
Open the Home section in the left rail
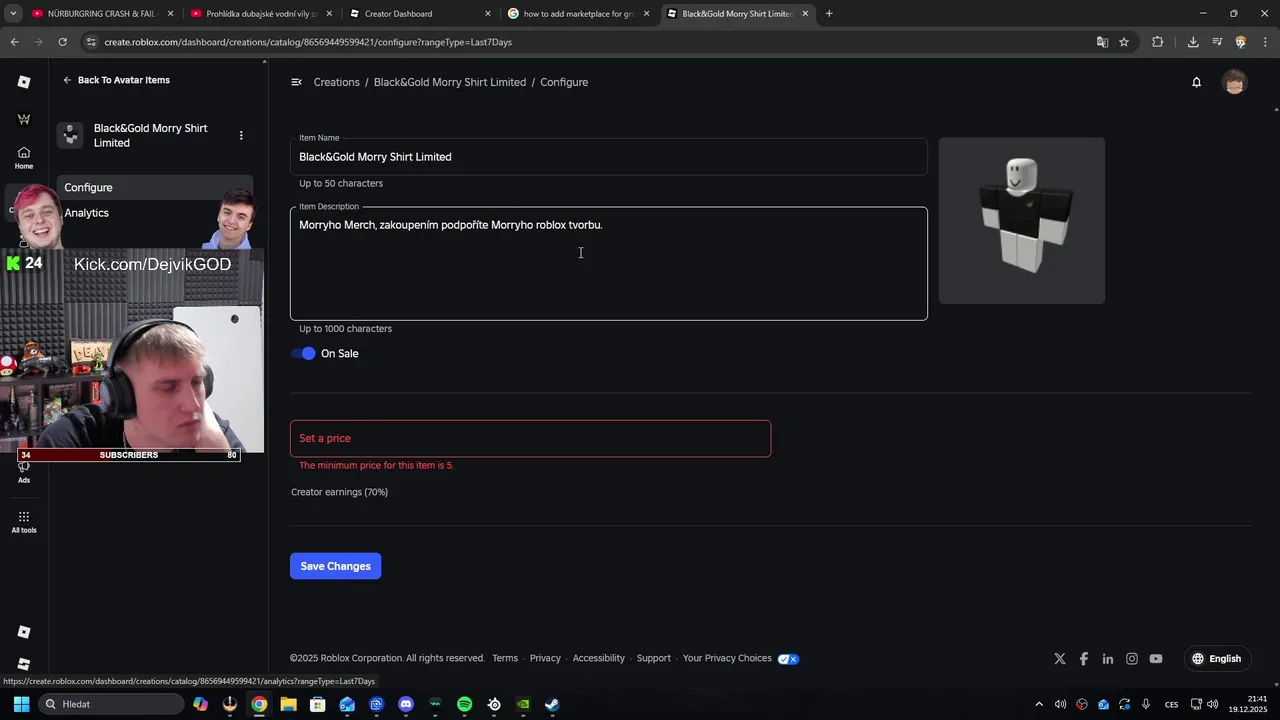(x=24, y=157)
